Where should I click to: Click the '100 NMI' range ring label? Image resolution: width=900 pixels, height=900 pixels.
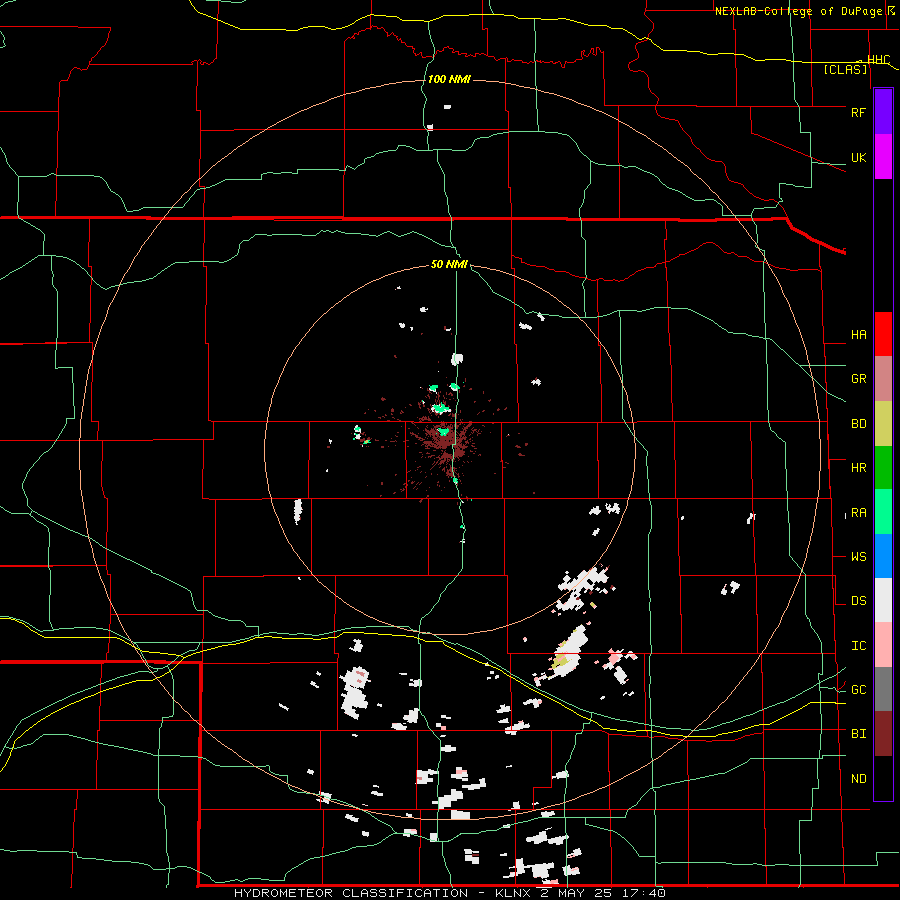click(449, 79)
